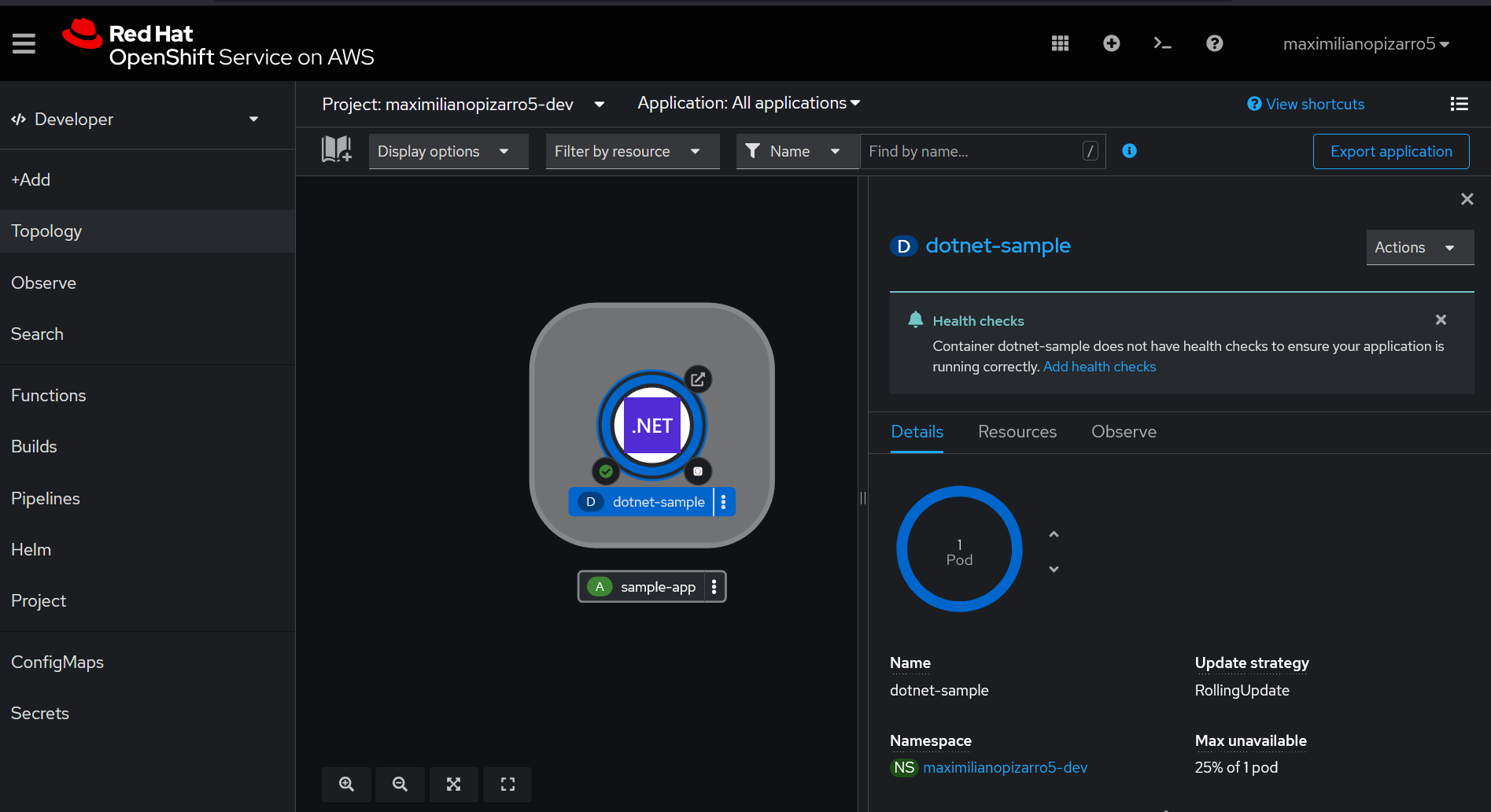Switch to topology list view icon
The width and height of the screenshot is (1491, 812).
pos(1459,104)
